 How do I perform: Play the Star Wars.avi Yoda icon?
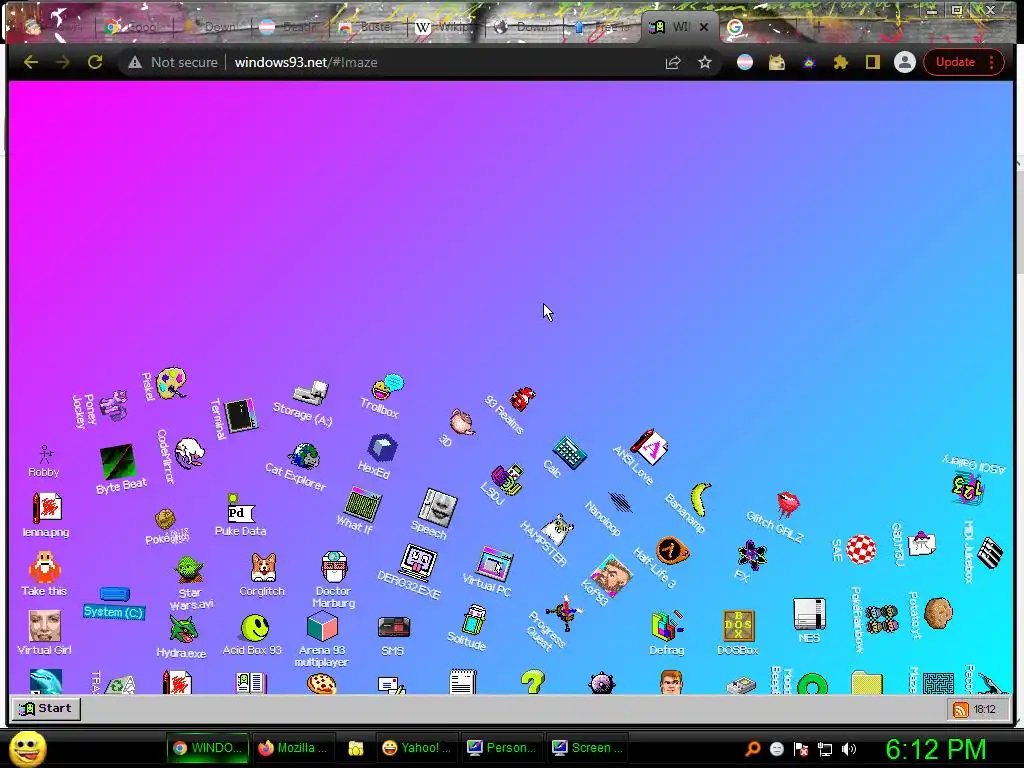point(189,570)
